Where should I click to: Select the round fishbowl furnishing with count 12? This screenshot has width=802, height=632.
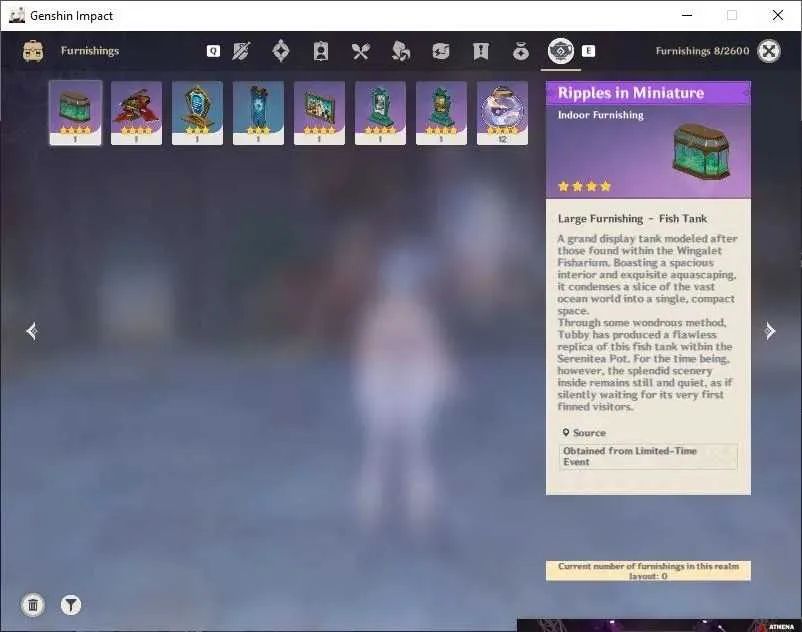pyautogui.click(x=502, y=113)
